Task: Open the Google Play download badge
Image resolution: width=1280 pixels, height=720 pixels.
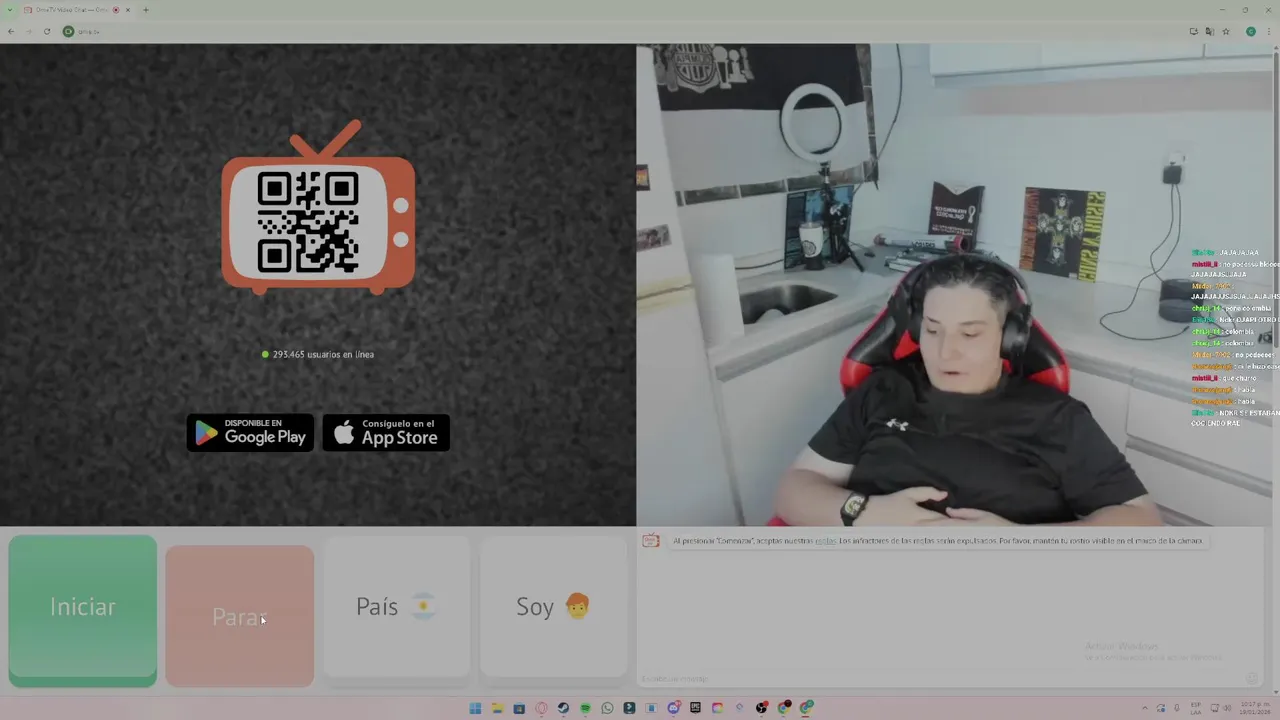Action: click(250, 432)
